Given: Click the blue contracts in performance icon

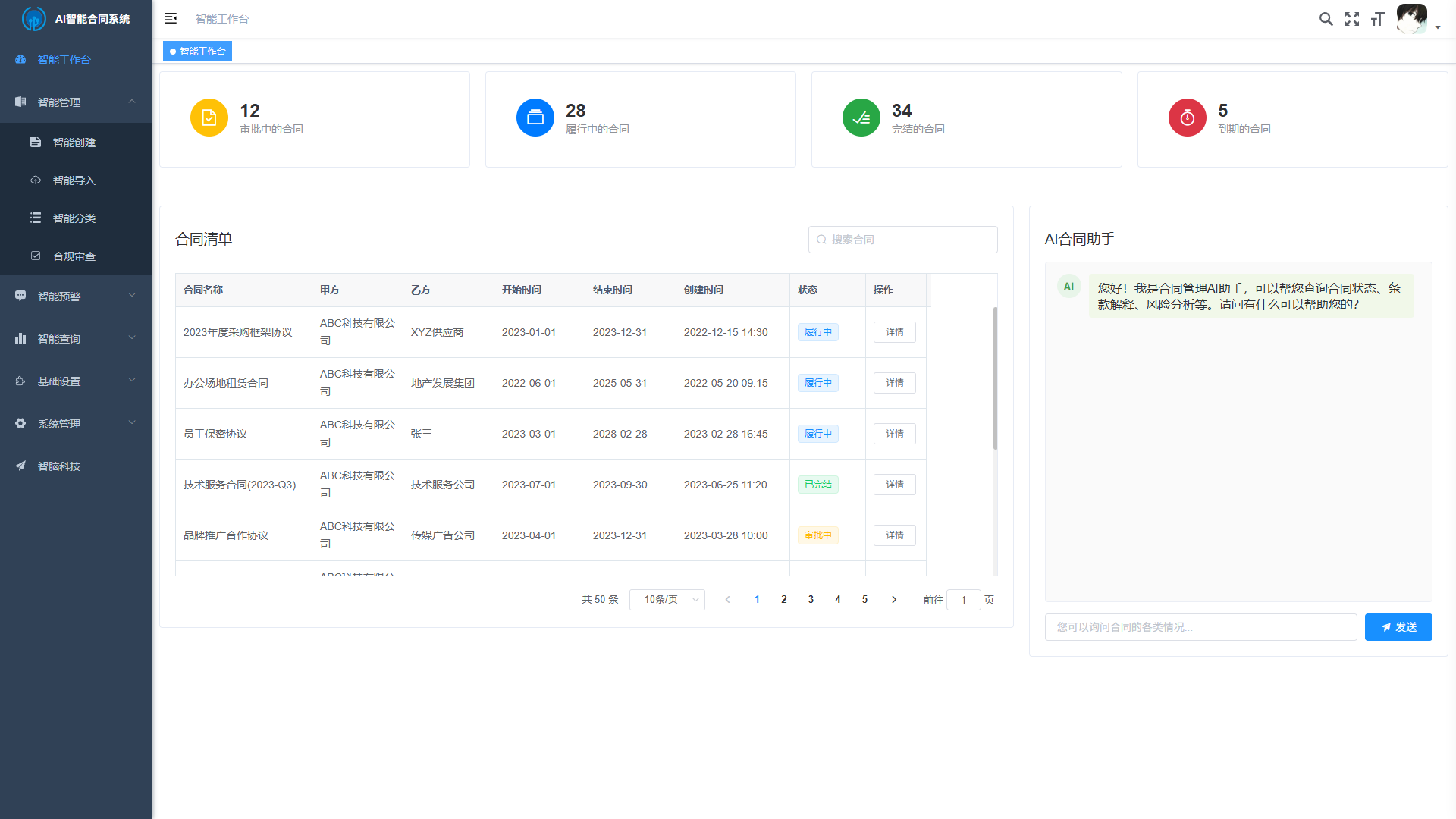Looking at the screenshot, I should (535, 118).
